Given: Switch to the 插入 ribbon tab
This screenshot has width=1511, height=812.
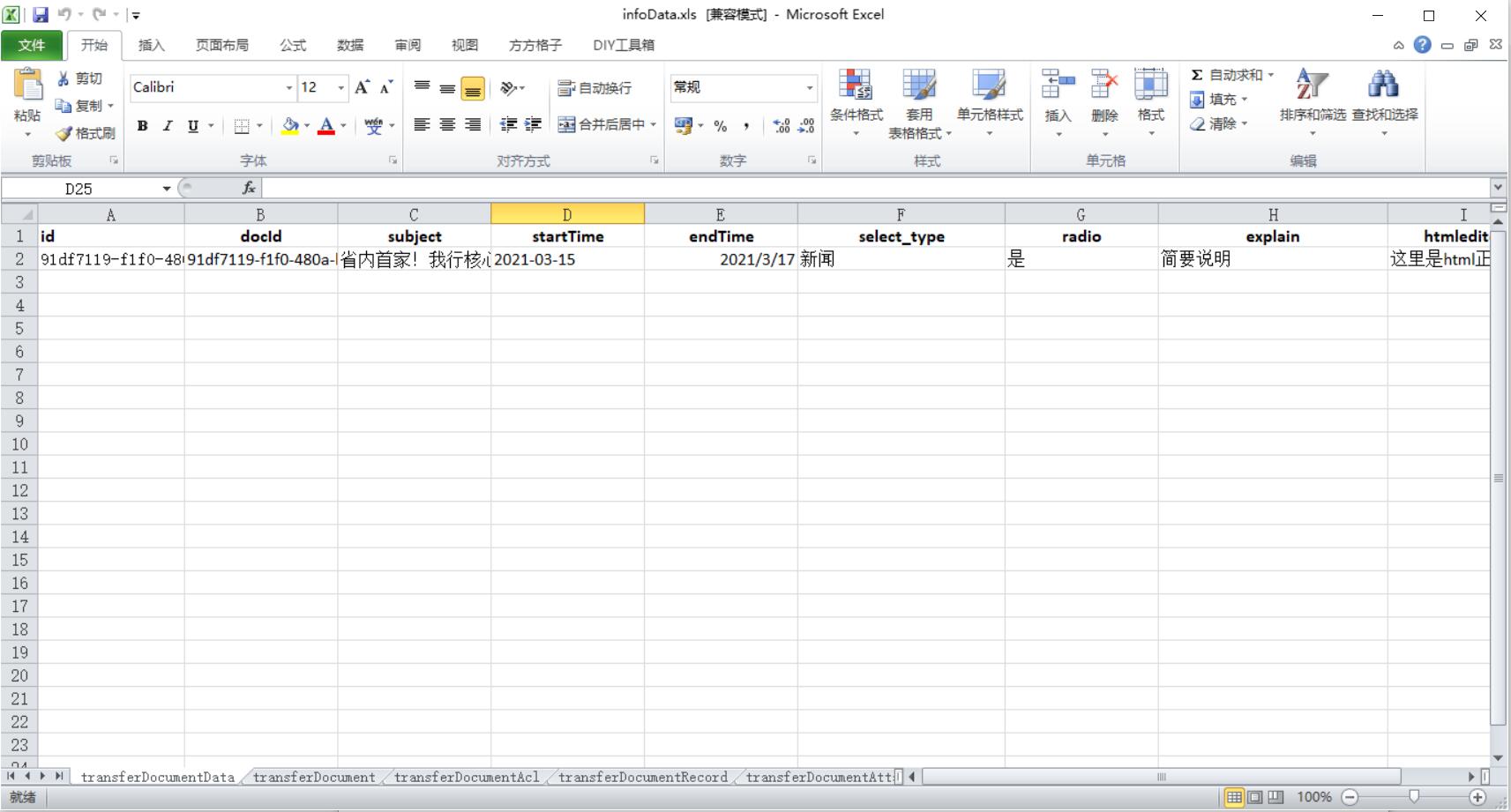Looking at the screenshot, I should pyautogui.click(x=151, y=45).
